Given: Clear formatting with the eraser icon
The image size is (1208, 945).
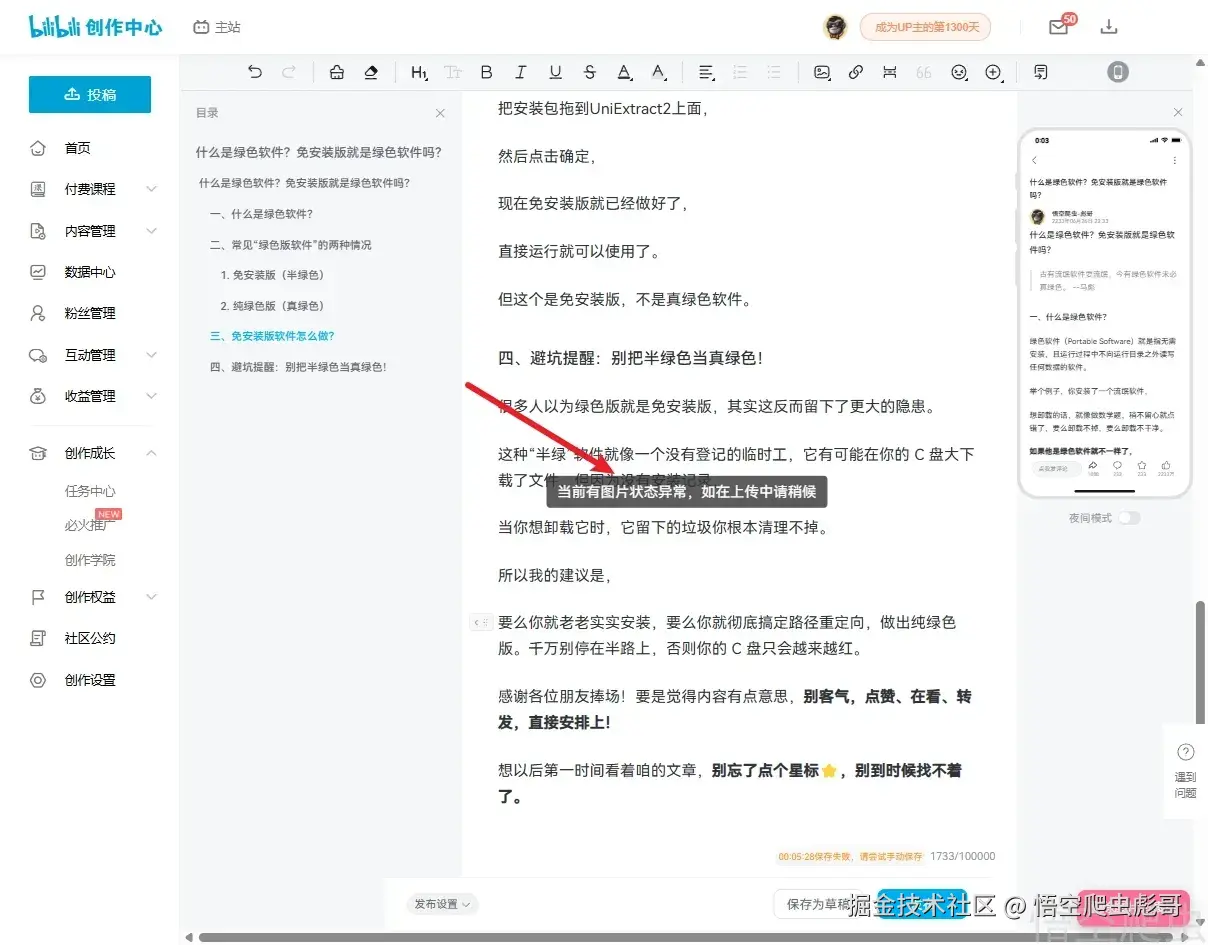Looking at the screenshot, I should point(371,72).
